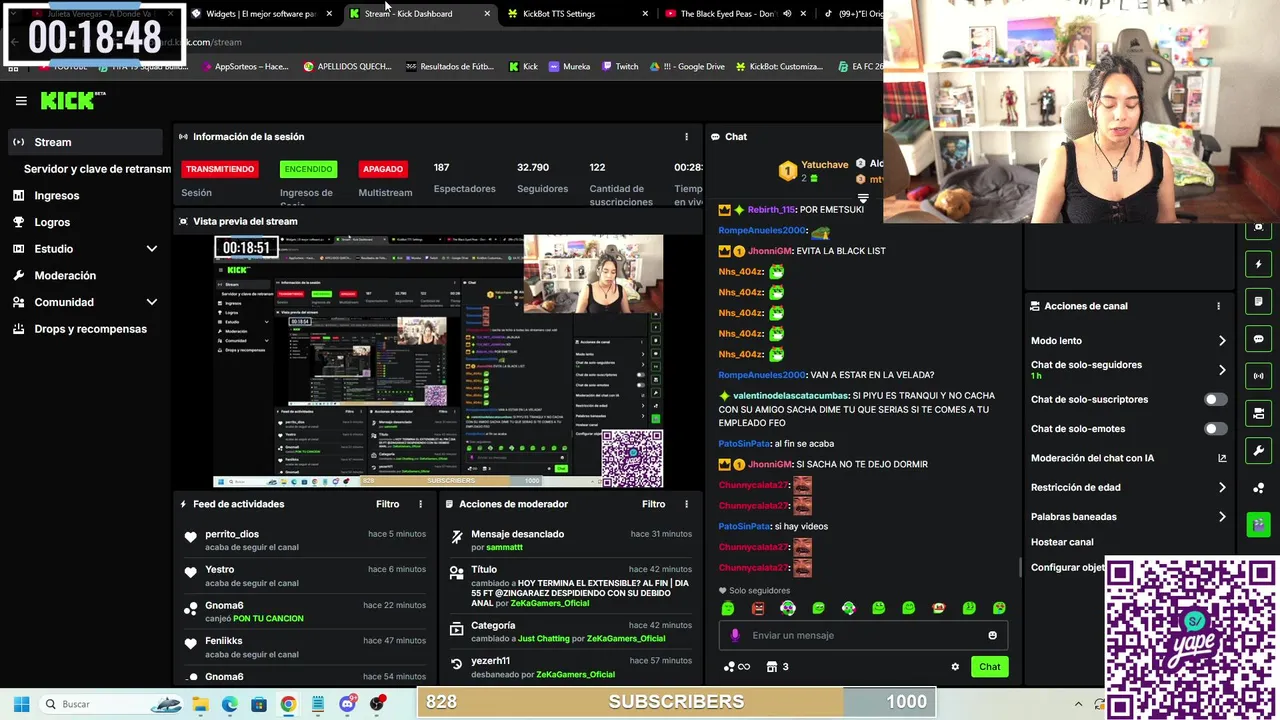Open Microsoft Edge from the taskbar
Image resolution: width=1280 pixels, height=720 pixels.
[x=230, y=704]
